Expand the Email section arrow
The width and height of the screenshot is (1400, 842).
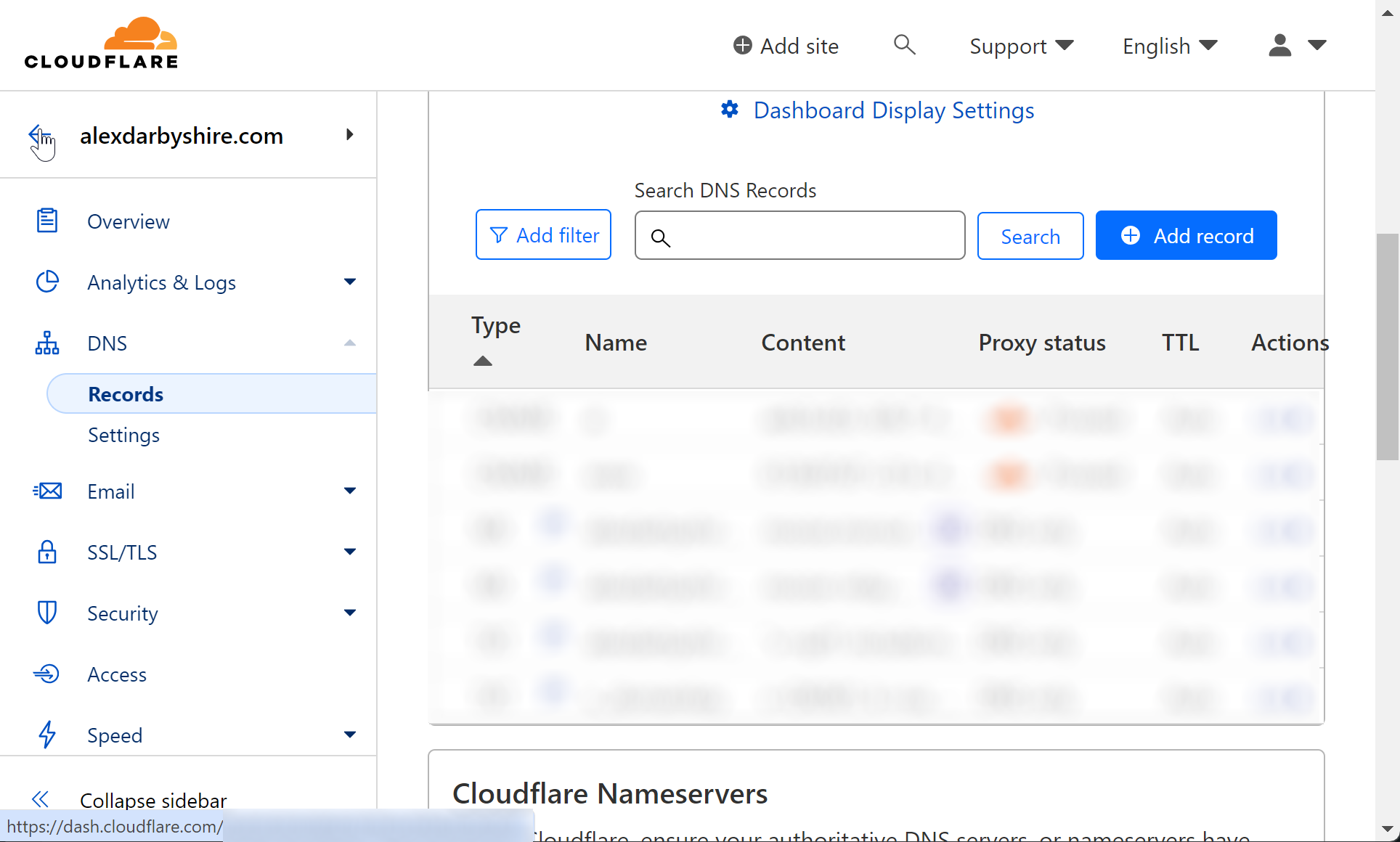[350, 491]
